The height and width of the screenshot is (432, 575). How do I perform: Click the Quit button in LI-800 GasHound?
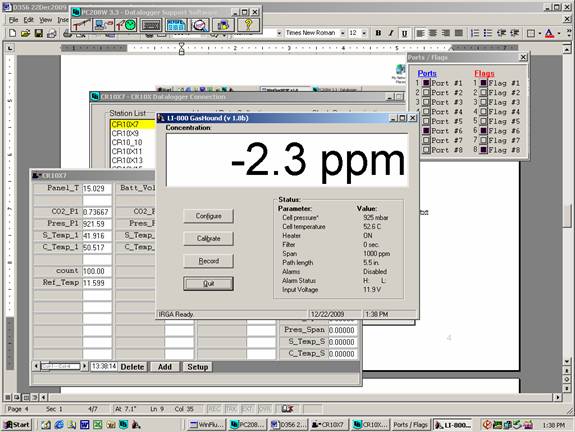(208, 283)
